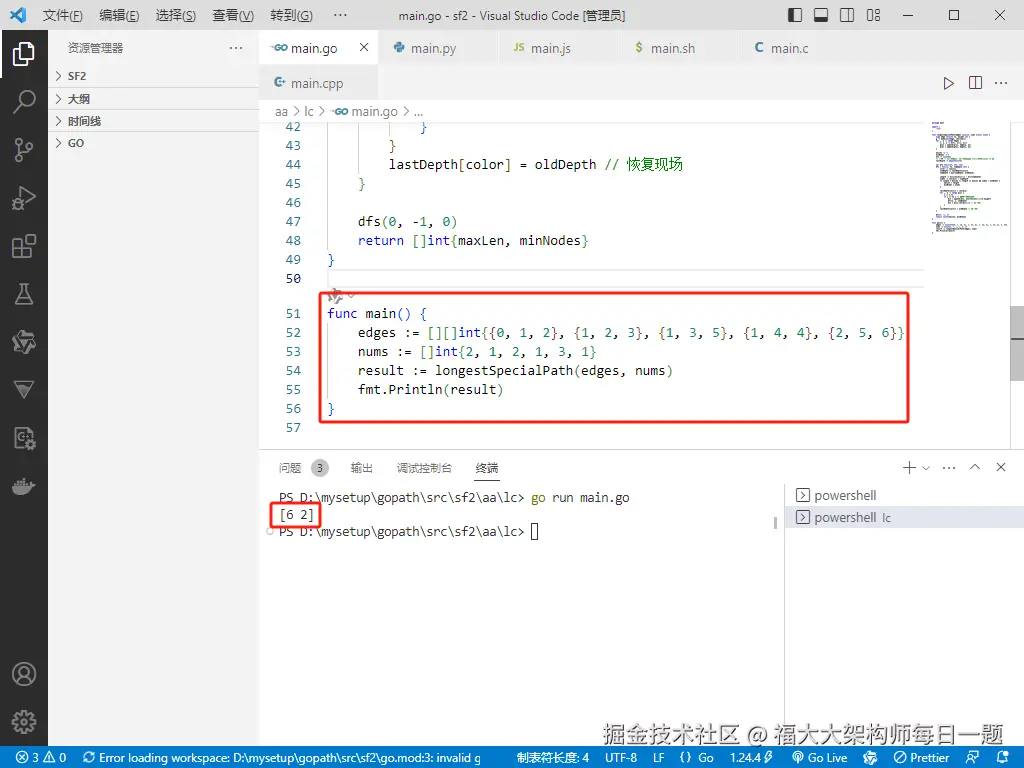Open notifications bell in status bar
Viewport: 1024px width, 768px height.
[1003, 758]
